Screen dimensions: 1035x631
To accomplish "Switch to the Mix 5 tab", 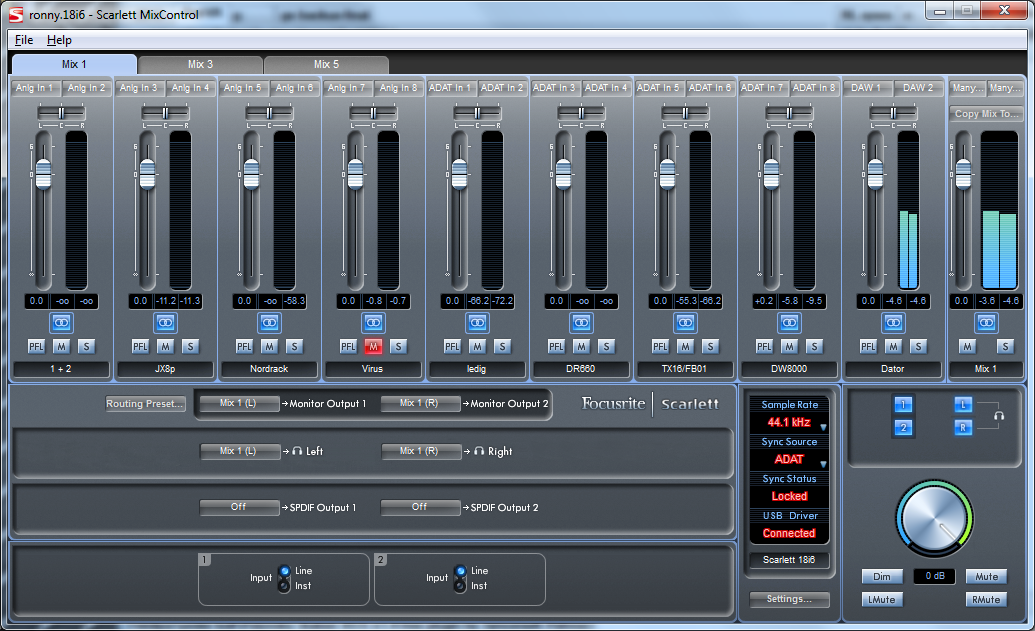I will (326, 64).
